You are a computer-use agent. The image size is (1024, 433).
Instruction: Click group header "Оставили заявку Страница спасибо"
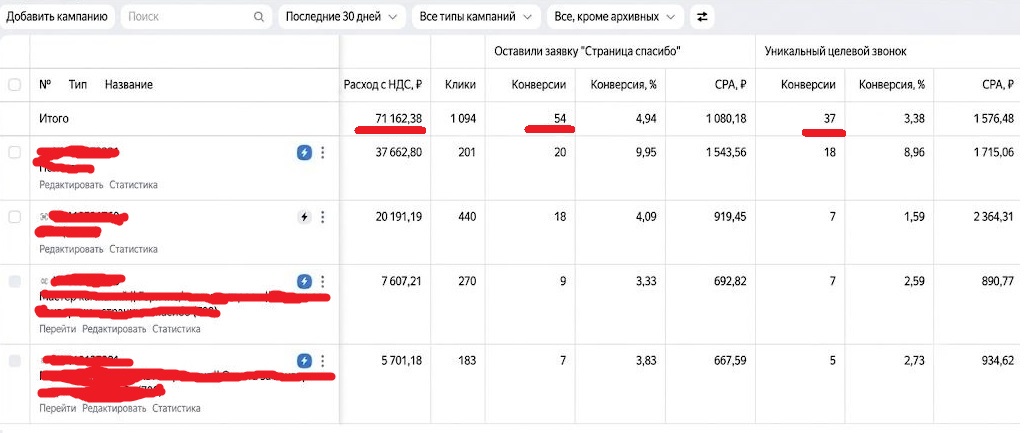[x=588, y=51]
